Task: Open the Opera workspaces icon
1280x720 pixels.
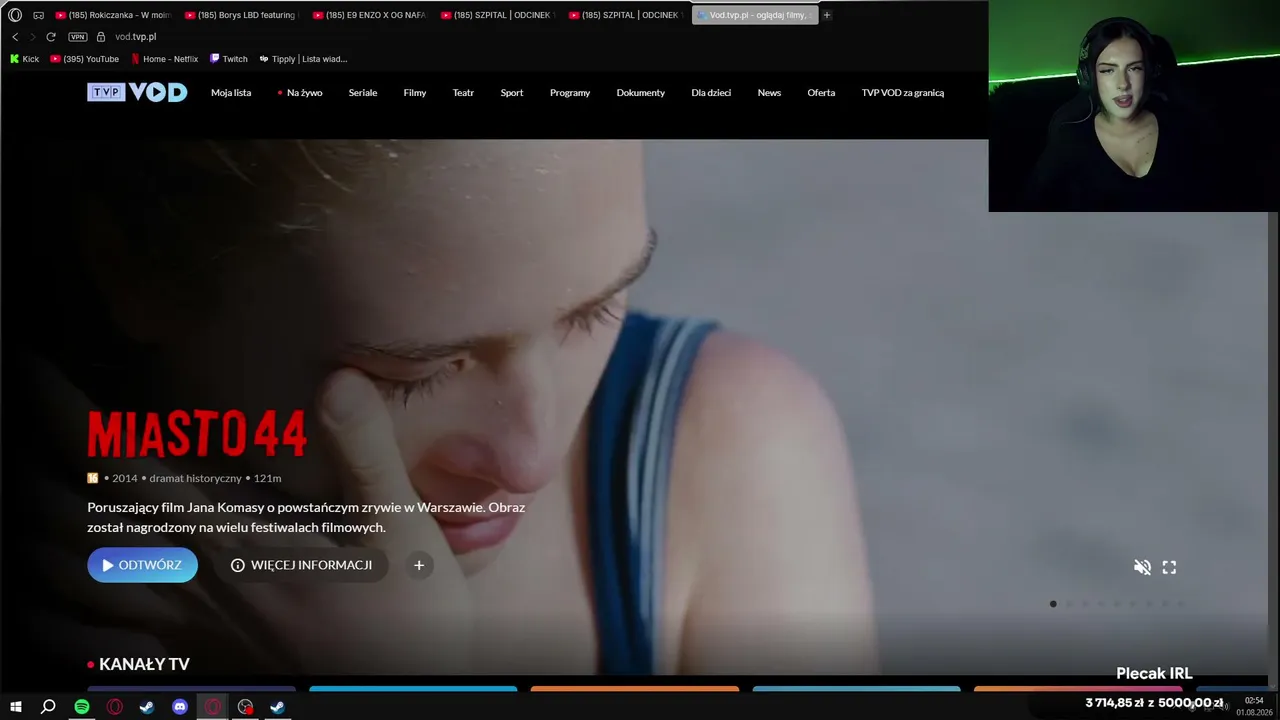Action: pyautogui.click(x=38, y=15)
